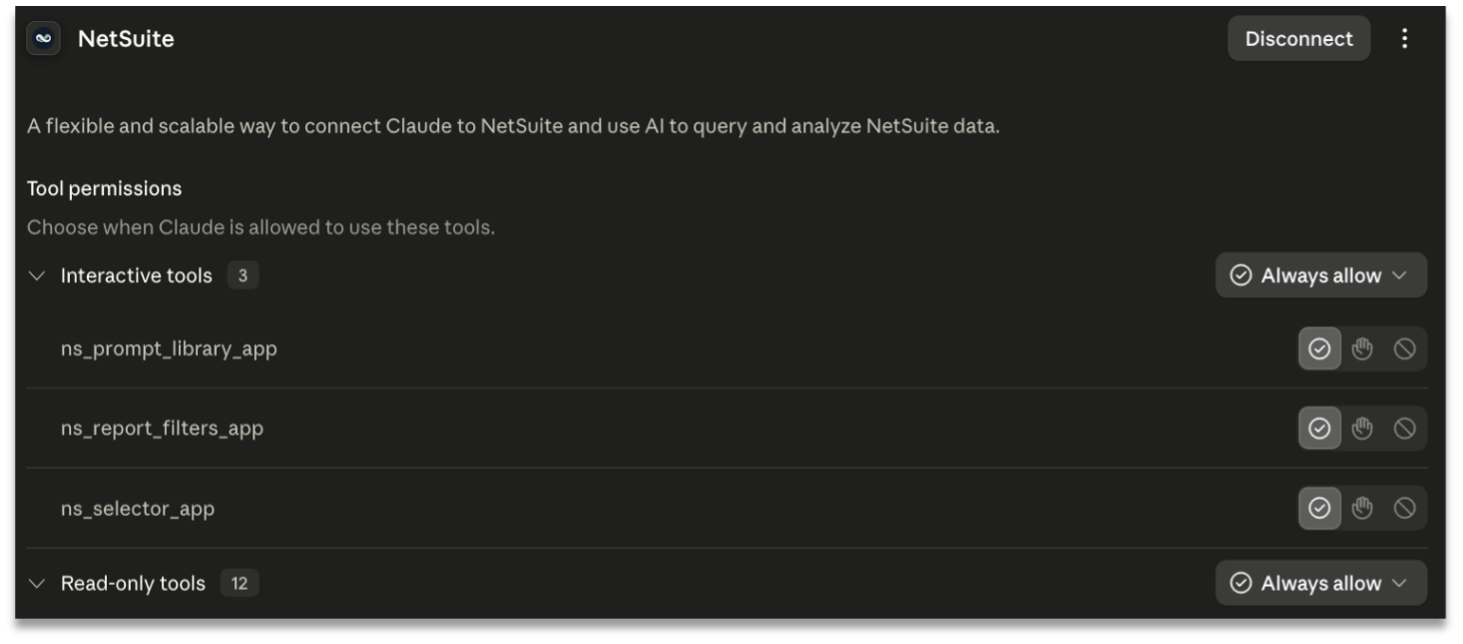Select always allow checkmark for ns_report_filters_app
Viewport: 1463px width, 644px height.
(x=1319, y=428)
